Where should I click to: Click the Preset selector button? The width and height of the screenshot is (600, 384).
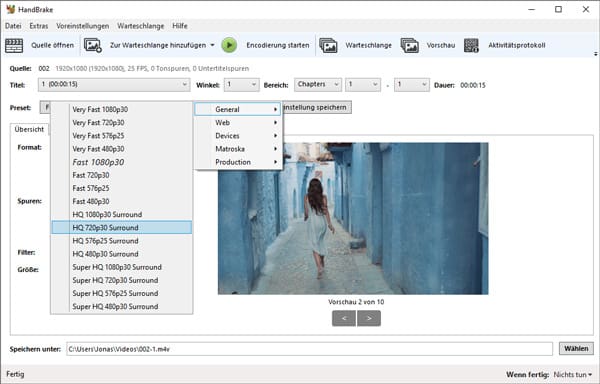click(x=45, y=107)
